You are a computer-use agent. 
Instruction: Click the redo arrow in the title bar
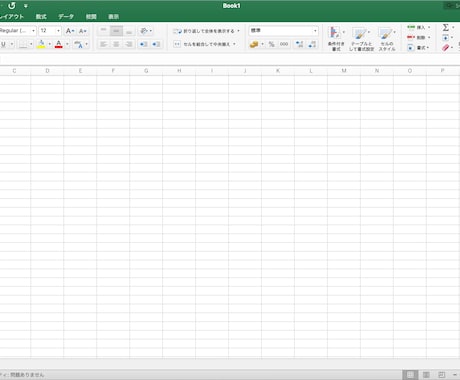(x=12, y=5)
